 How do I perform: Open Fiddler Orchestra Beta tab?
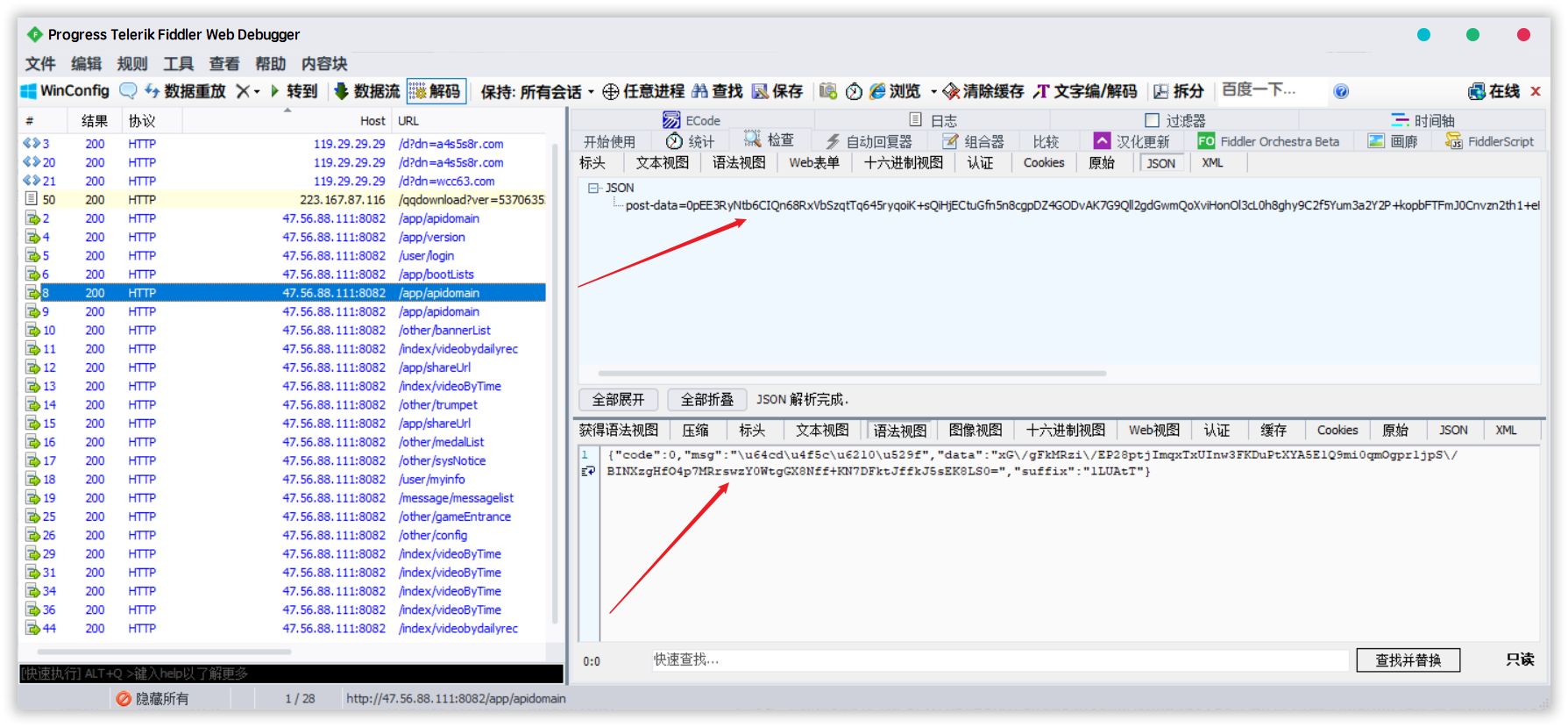point(1268,141)
